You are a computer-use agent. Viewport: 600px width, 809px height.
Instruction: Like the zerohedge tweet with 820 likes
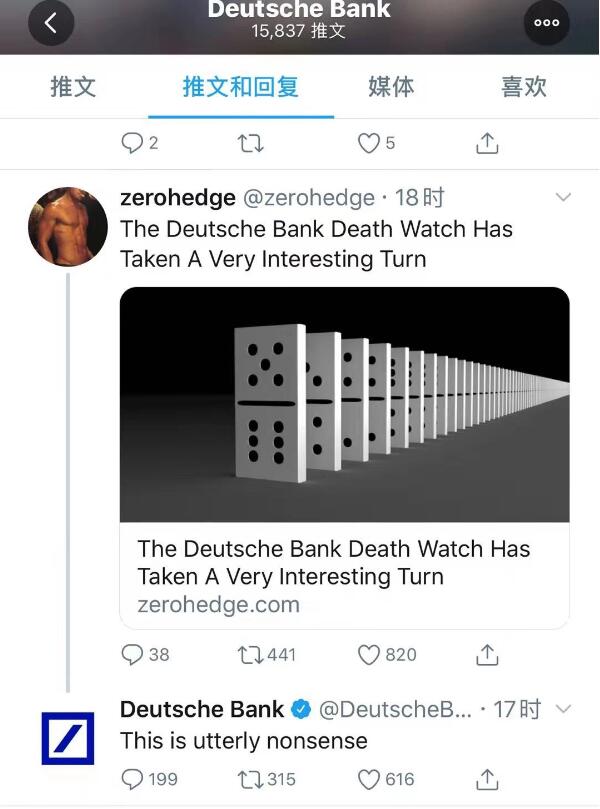[x=370, y=655]
